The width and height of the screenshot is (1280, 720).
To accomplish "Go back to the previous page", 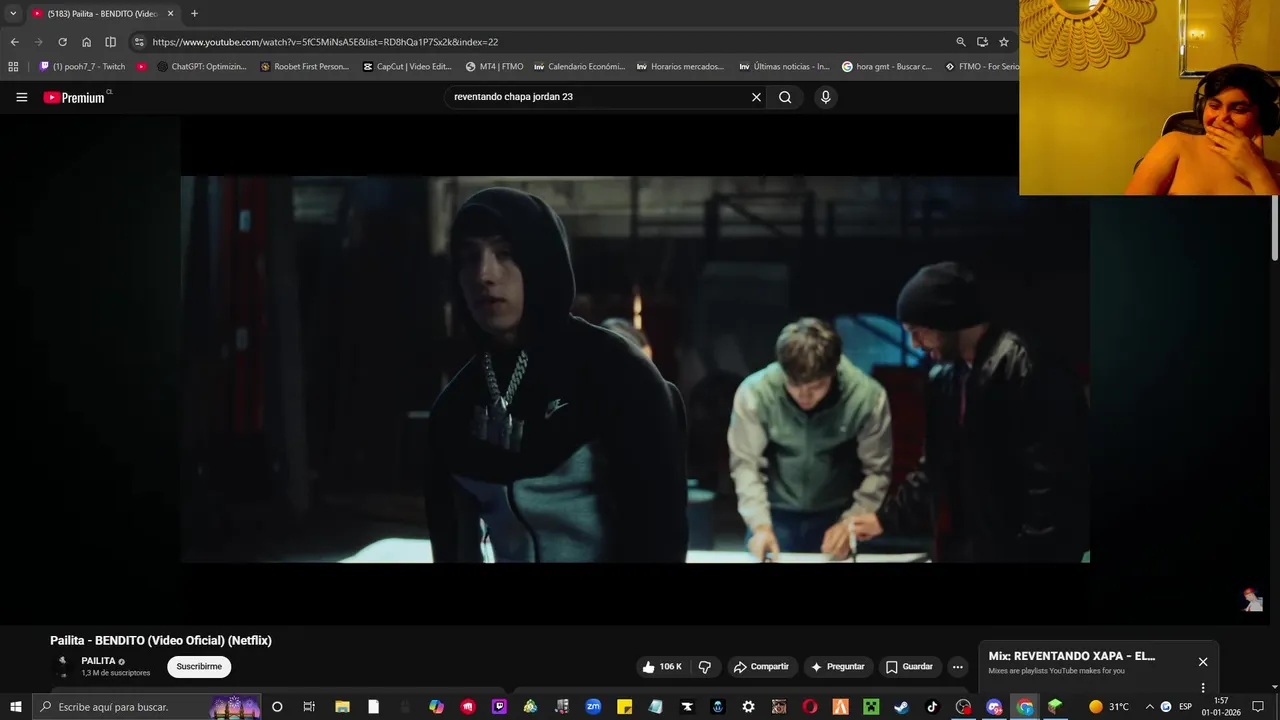I will 14,42.
